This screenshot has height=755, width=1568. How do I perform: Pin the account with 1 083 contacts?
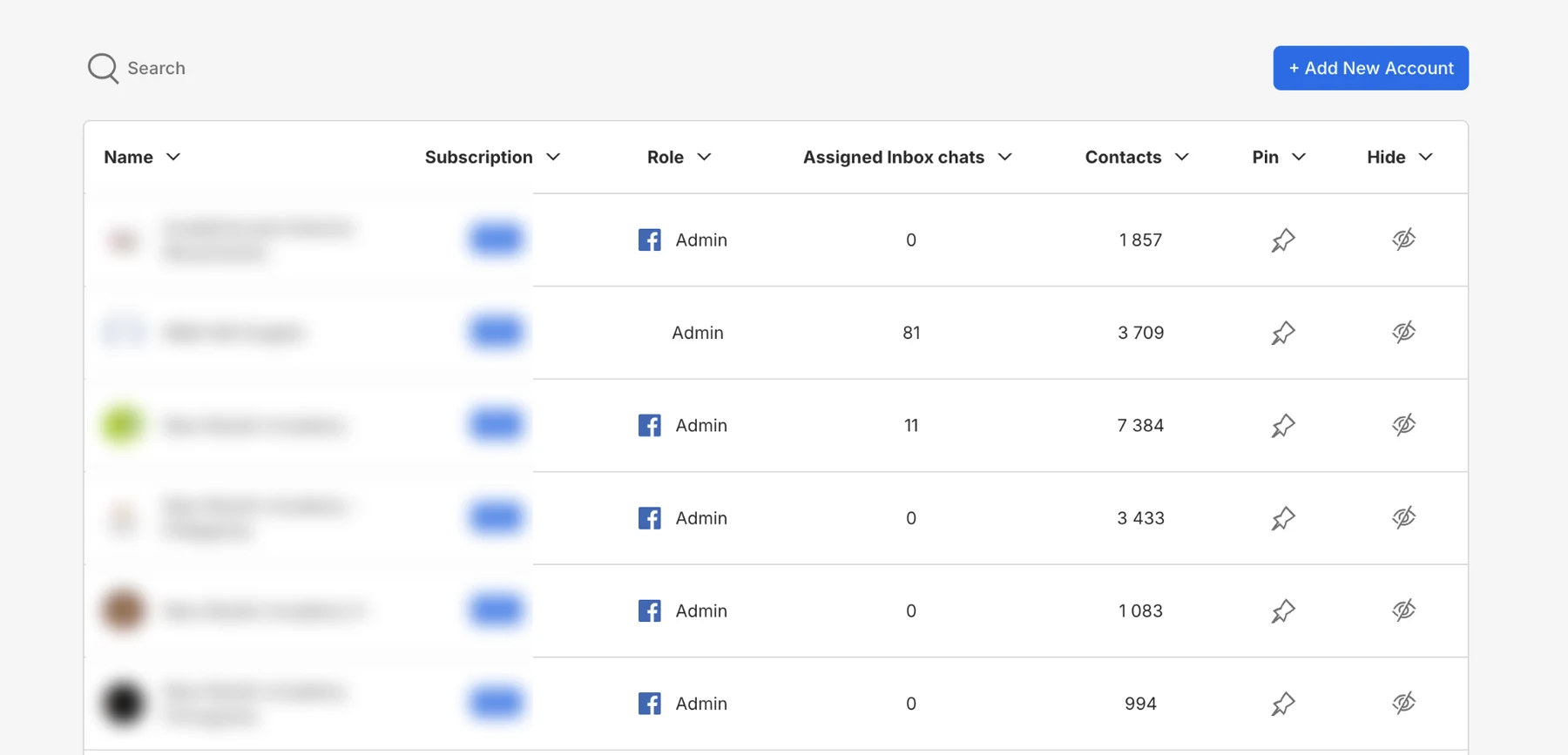(x=1282, y=610)
